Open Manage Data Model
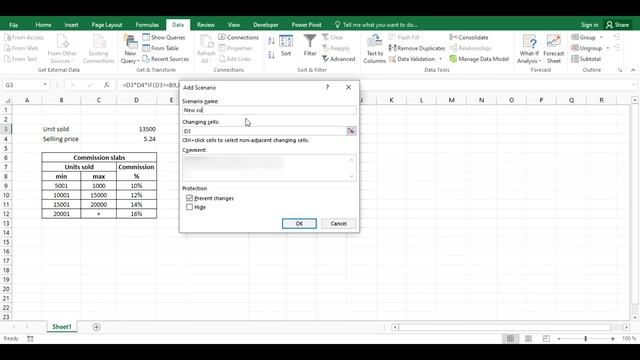This screenshot has width=640, height=360. click(479, 59)
